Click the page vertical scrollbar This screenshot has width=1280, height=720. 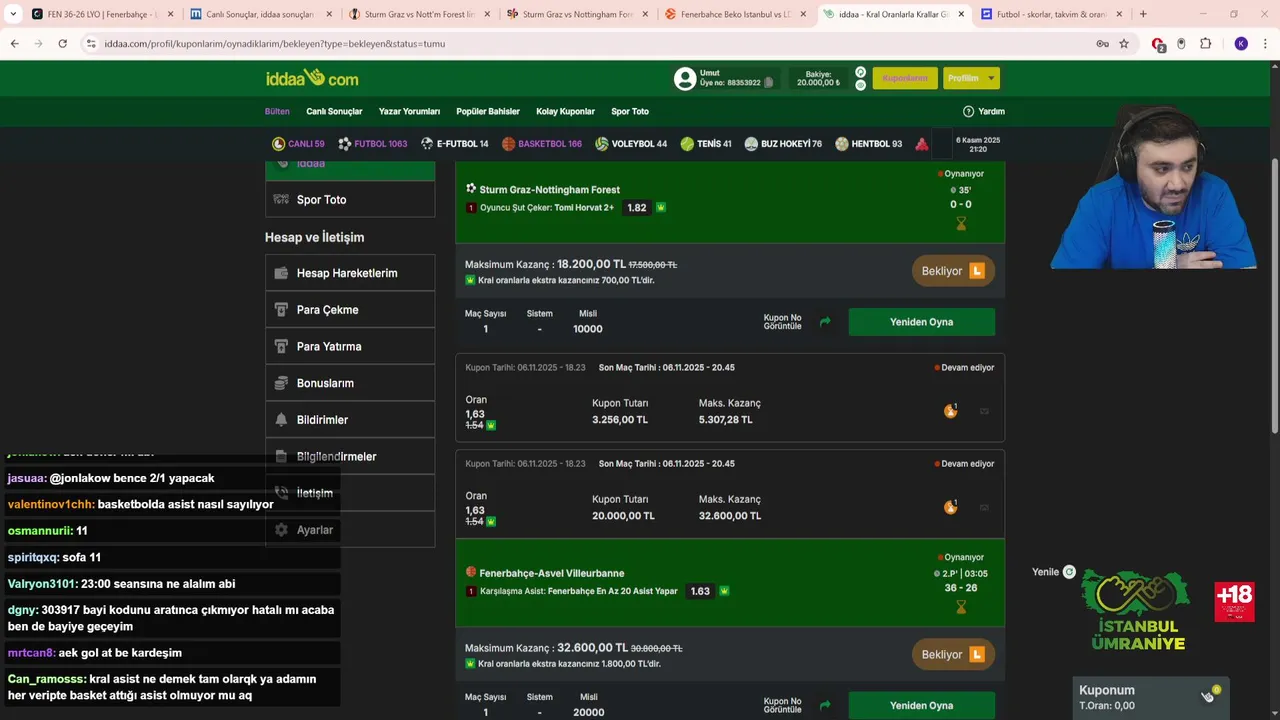coord(1274,295)
